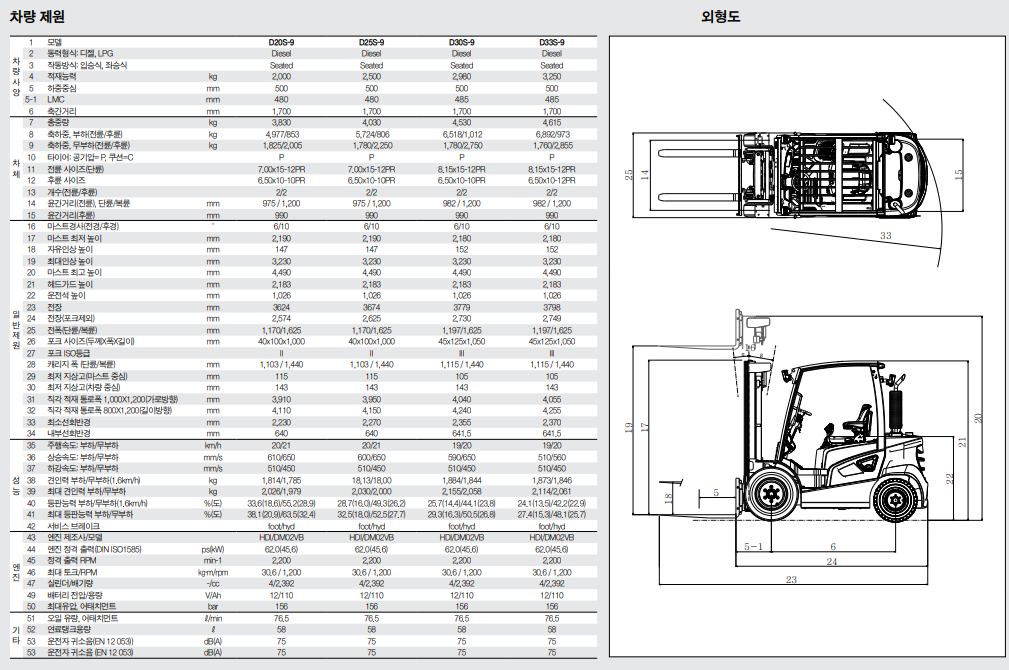Click dimension label 23 below side view
Viewport: 1009px width, 670px height.
point(791,580)
